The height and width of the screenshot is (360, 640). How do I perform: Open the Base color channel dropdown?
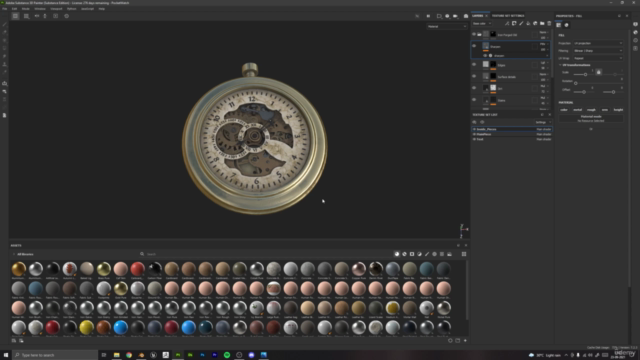[x=482, y=24]
